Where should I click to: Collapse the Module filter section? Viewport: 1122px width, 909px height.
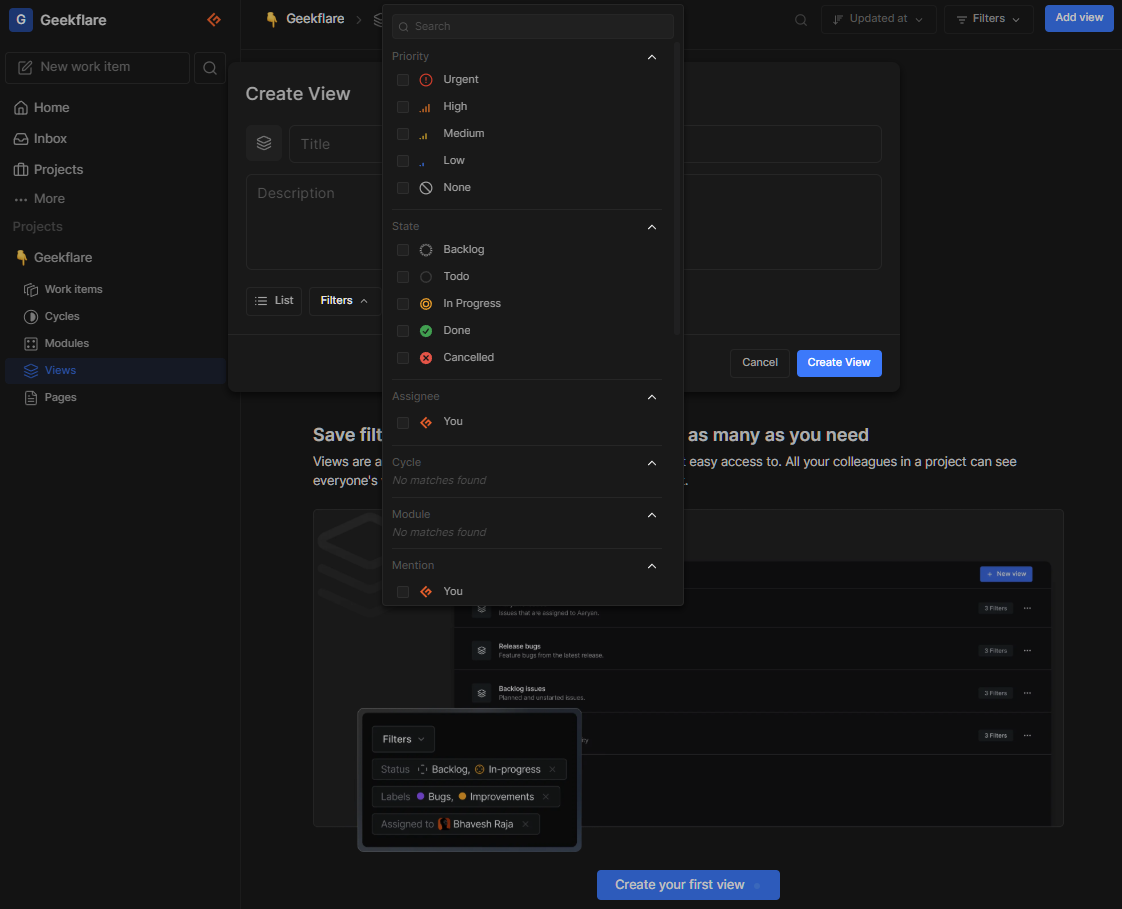tap(652, 515)
